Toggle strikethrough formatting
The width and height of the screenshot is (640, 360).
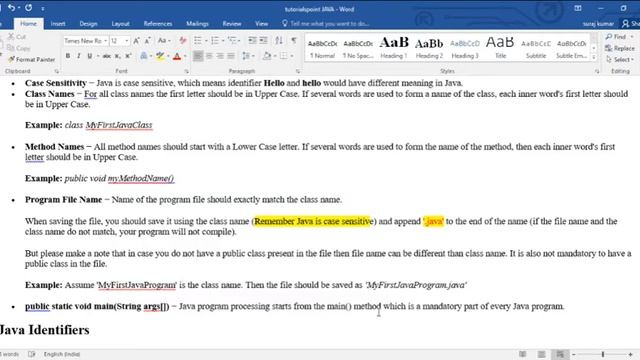(x=107, y=56)
